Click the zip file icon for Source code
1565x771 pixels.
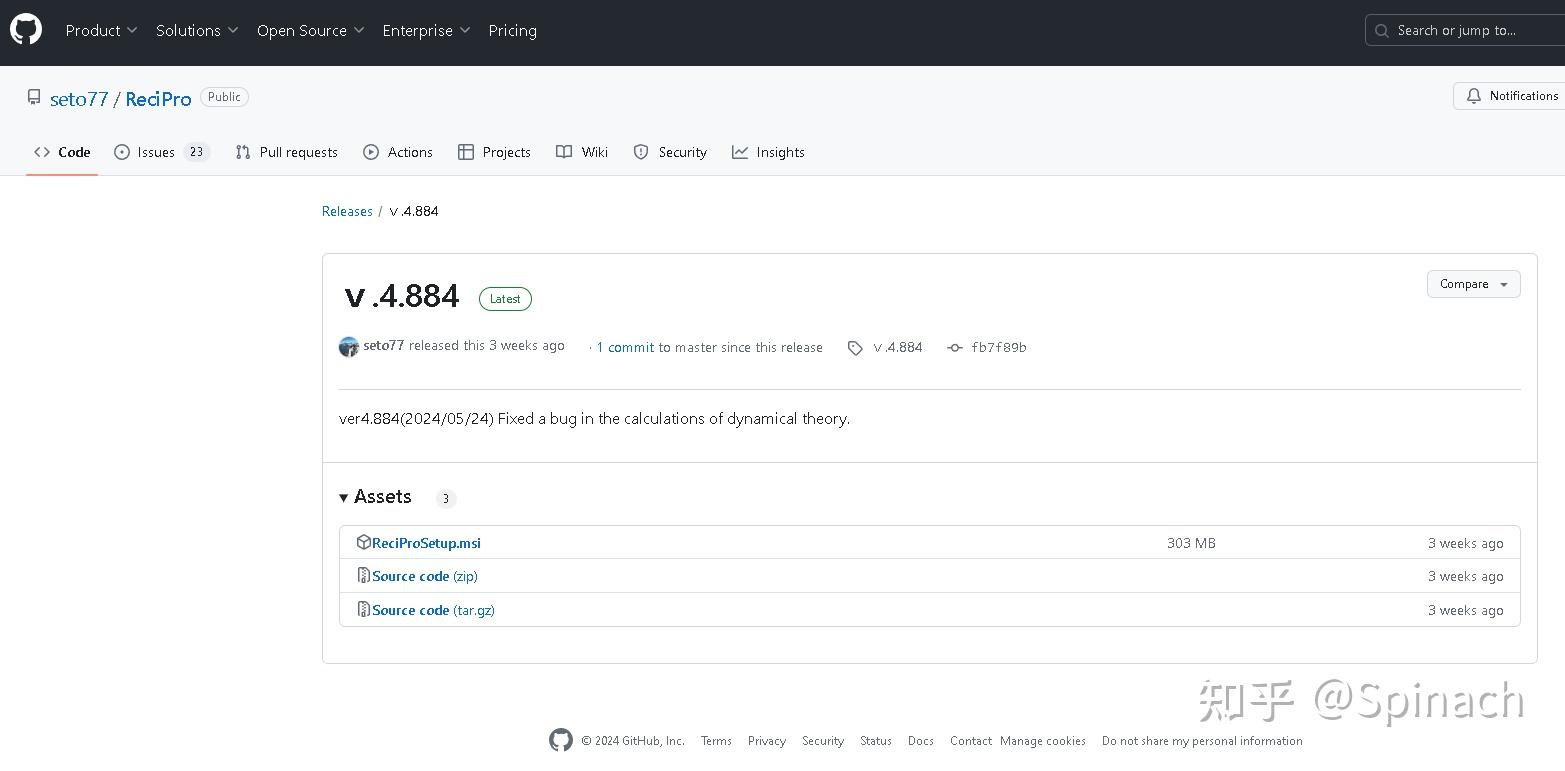[x=364, y=576]
